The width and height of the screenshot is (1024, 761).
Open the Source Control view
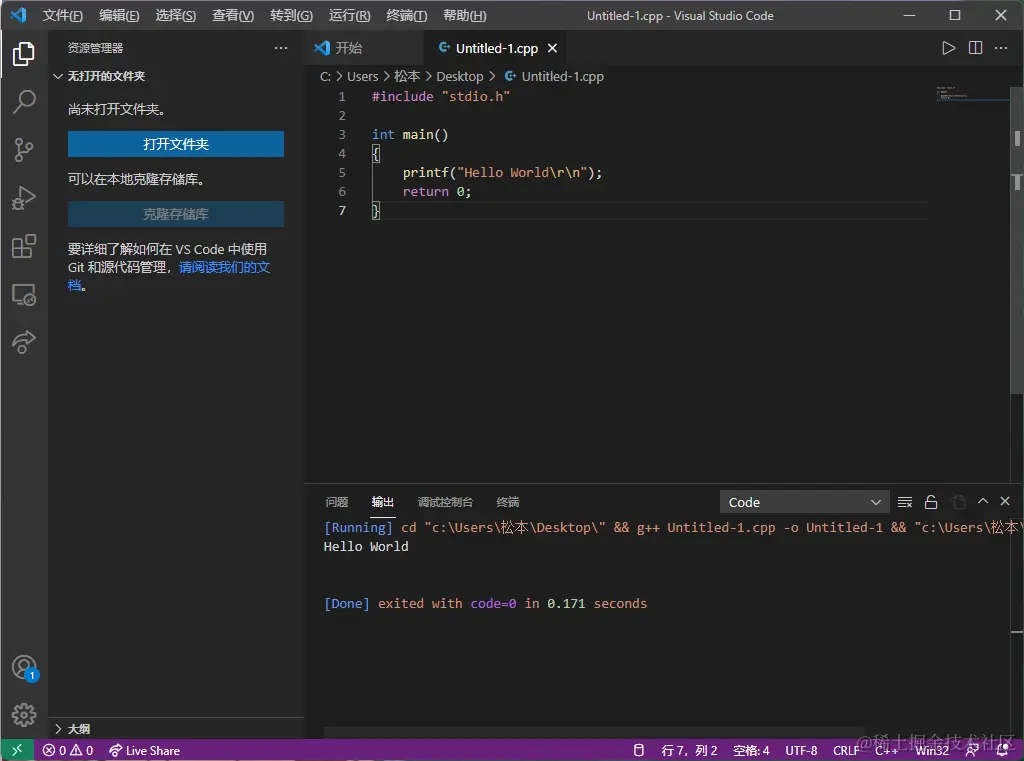pos(24,150)
